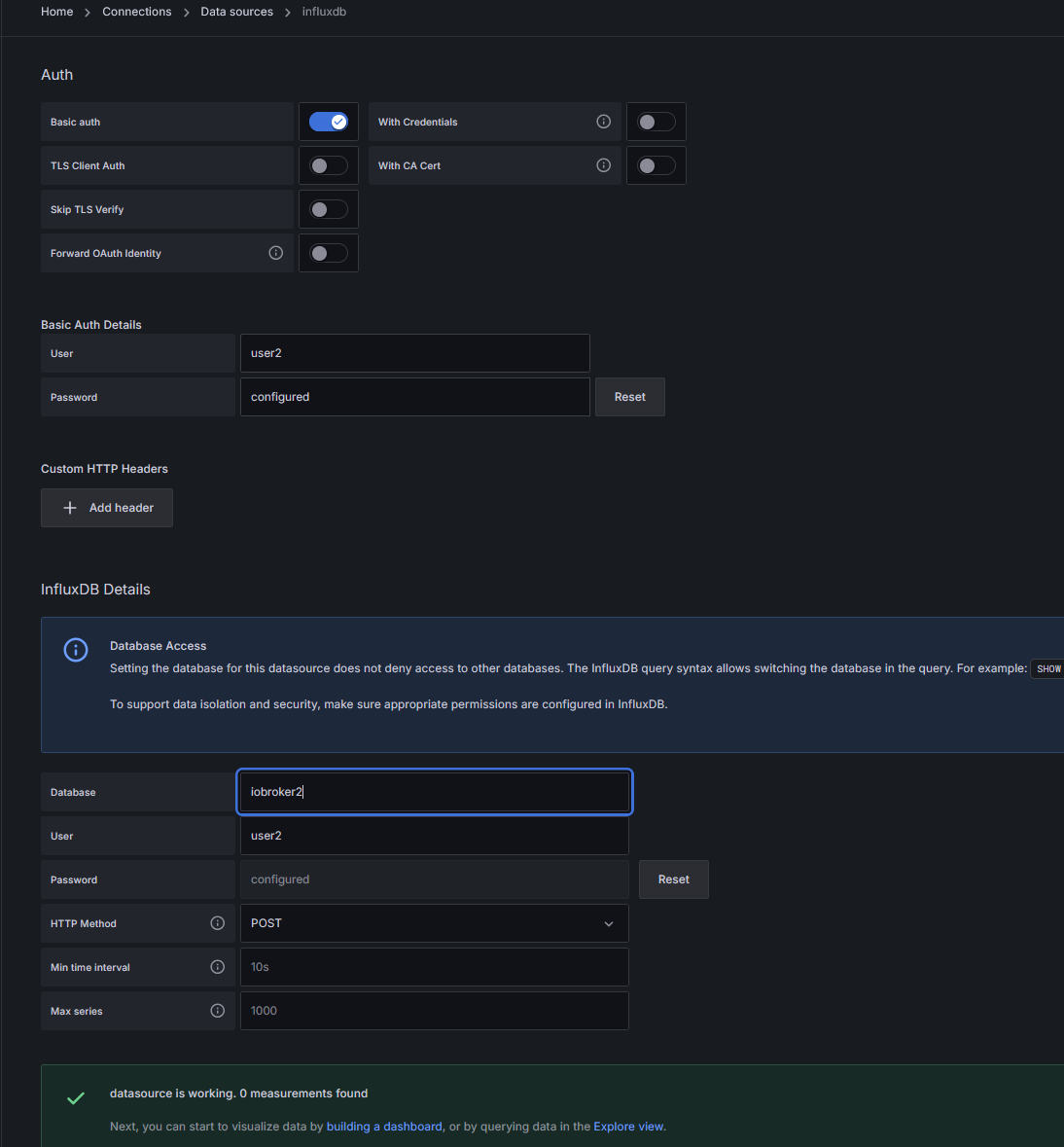Open the building a dashboard link
Image resolution: width=1064 pixels, height=1147 pixels.
tap(384, 1127)
